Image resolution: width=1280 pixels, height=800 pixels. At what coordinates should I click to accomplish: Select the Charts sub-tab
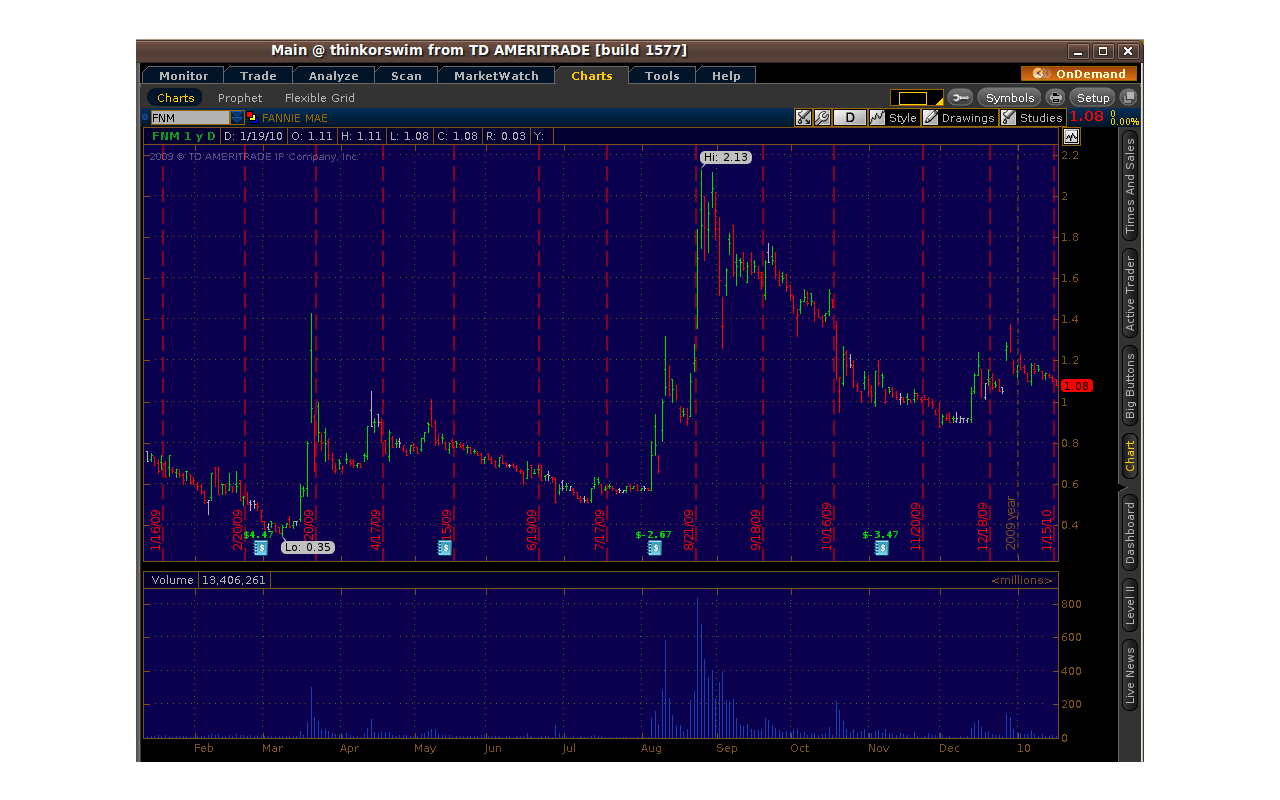click(175, 97)
